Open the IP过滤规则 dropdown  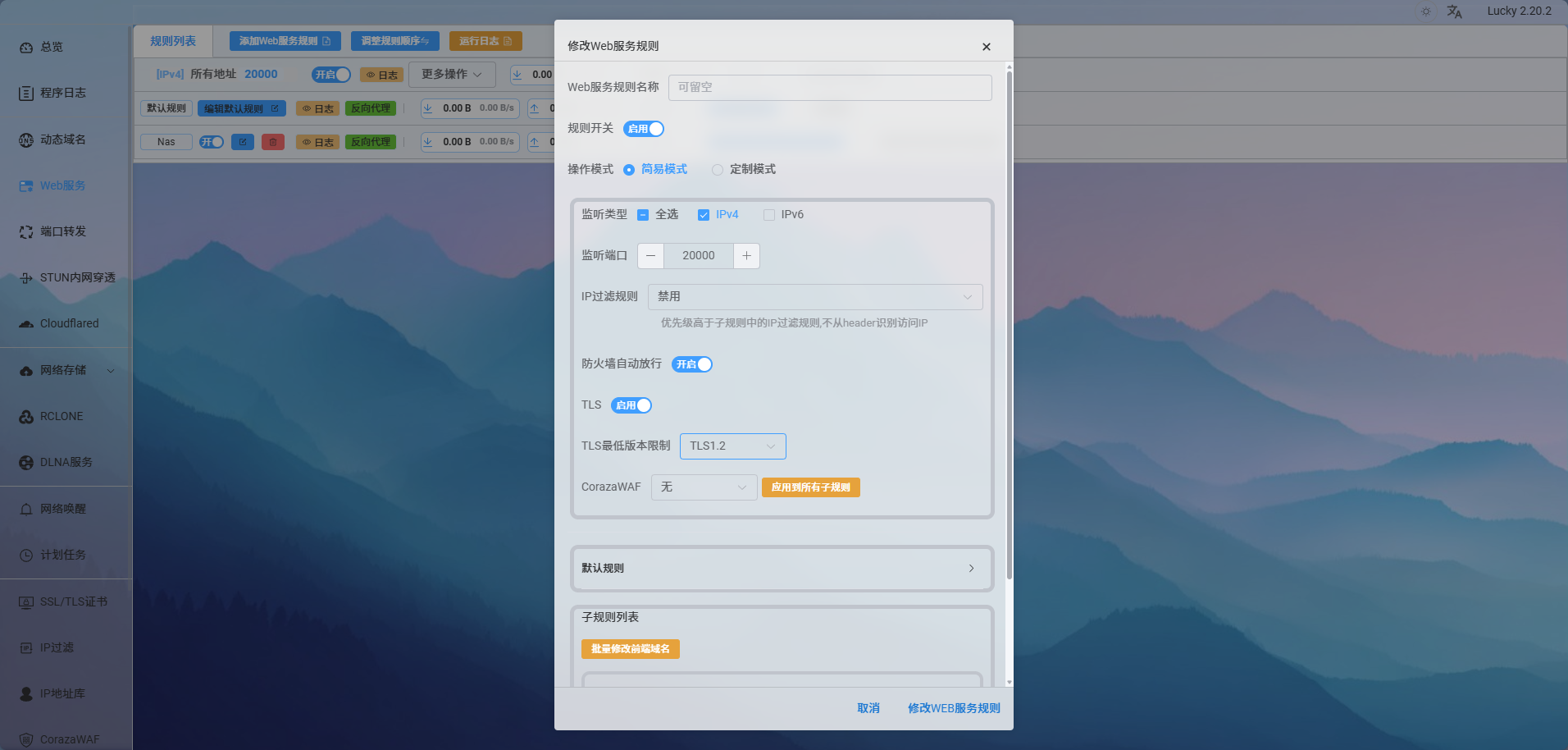(814, 297)
